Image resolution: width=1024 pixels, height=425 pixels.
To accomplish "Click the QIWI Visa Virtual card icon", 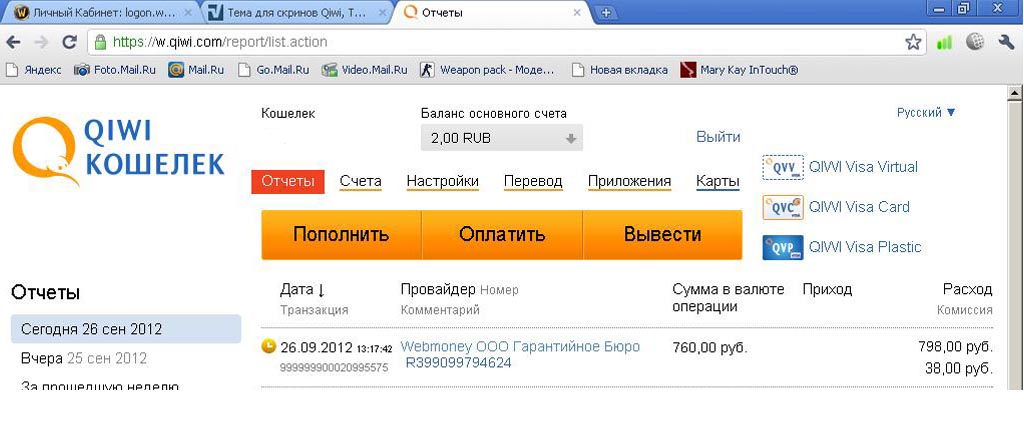I will pos(782,167).
